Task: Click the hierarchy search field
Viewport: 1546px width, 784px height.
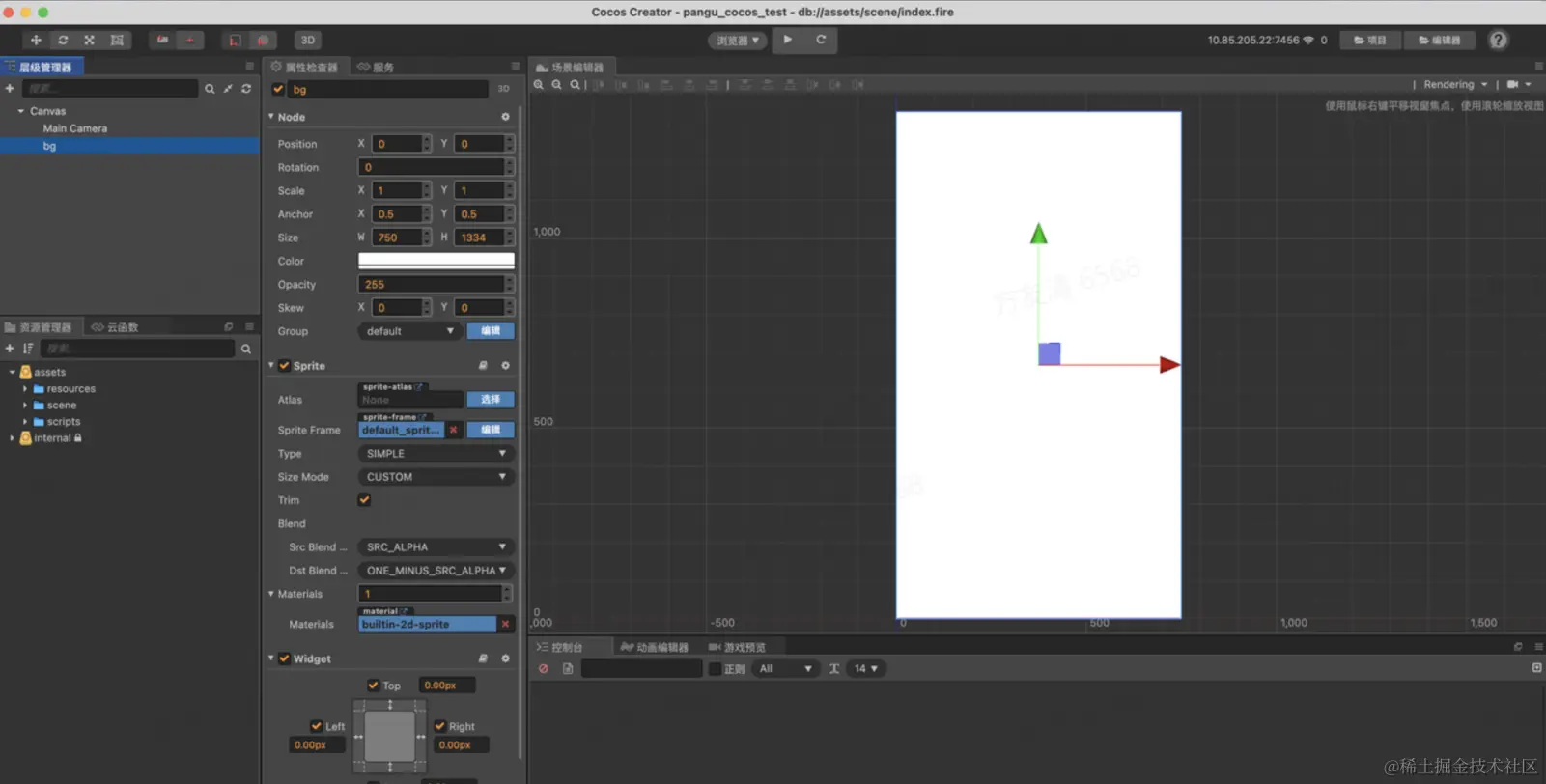Action: point(110,88)
